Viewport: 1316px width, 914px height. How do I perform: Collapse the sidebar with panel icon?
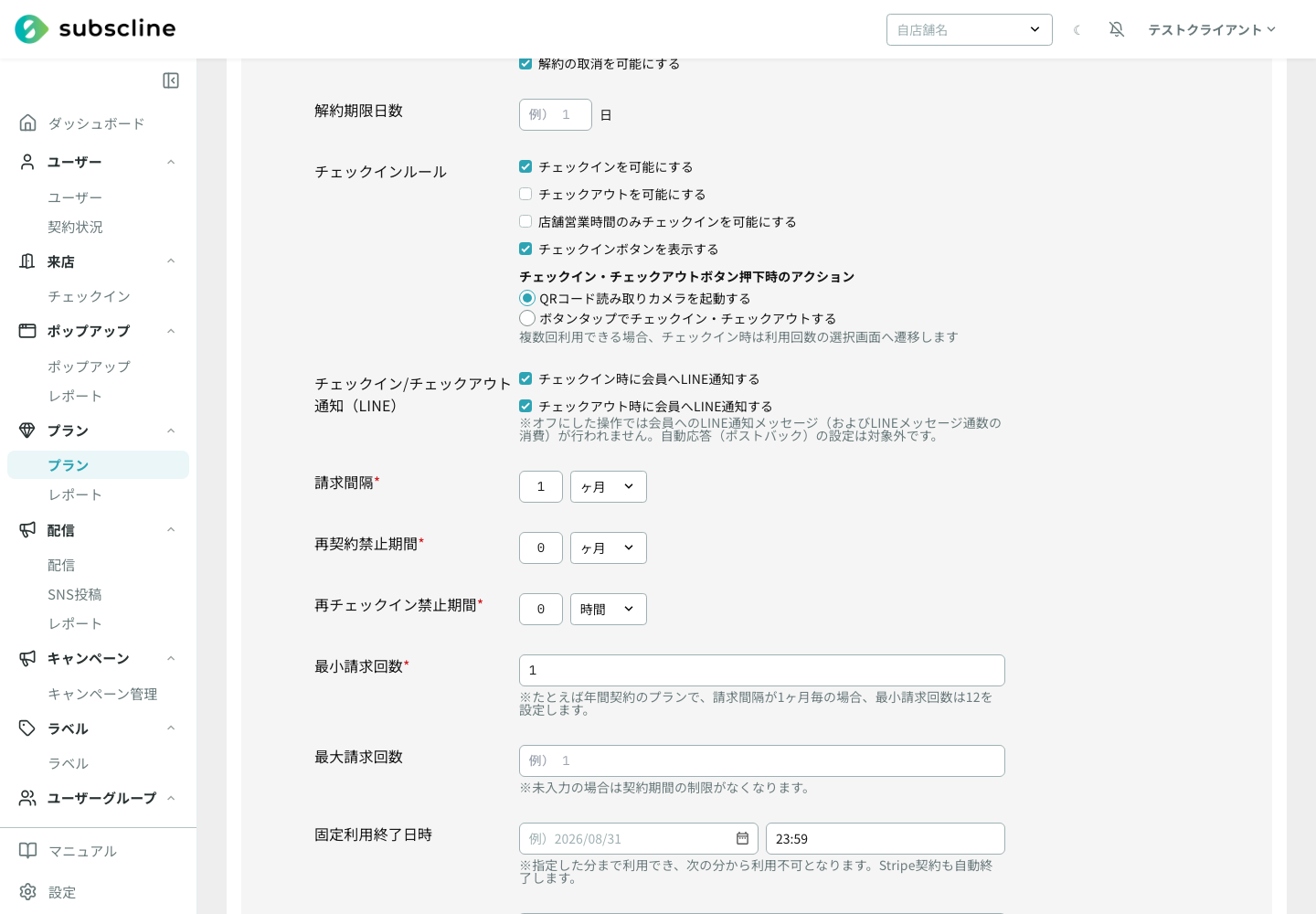[171, 80]
